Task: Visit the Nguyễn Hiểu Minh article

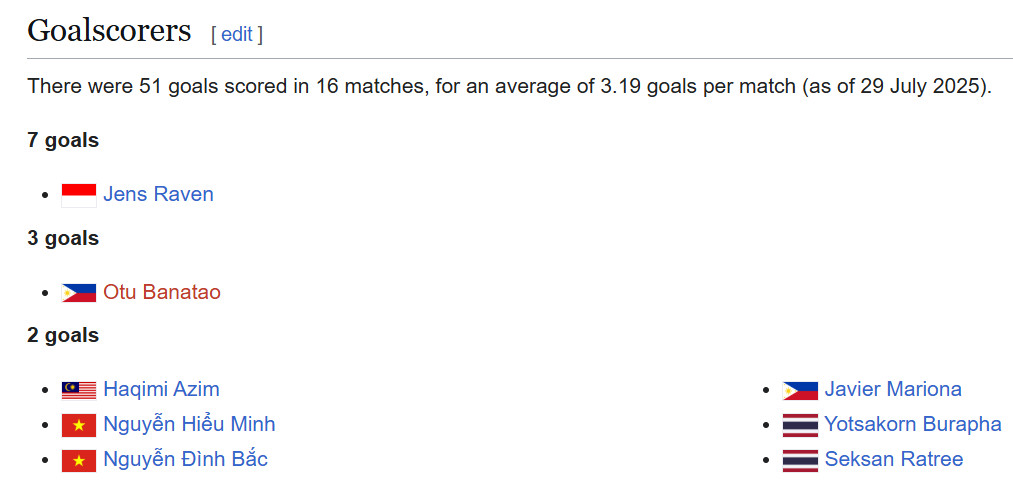Action: click(189, 424)
